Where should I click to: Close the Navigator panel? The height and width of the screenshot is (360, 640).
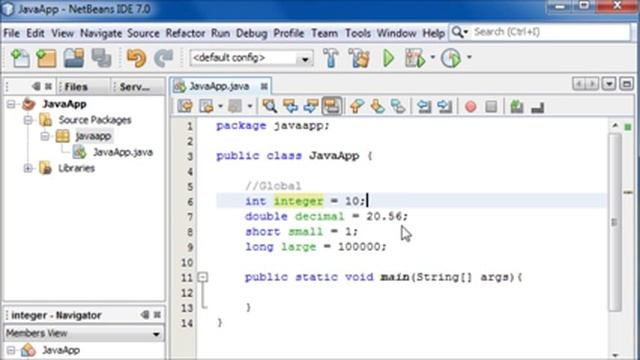(157, 315)
